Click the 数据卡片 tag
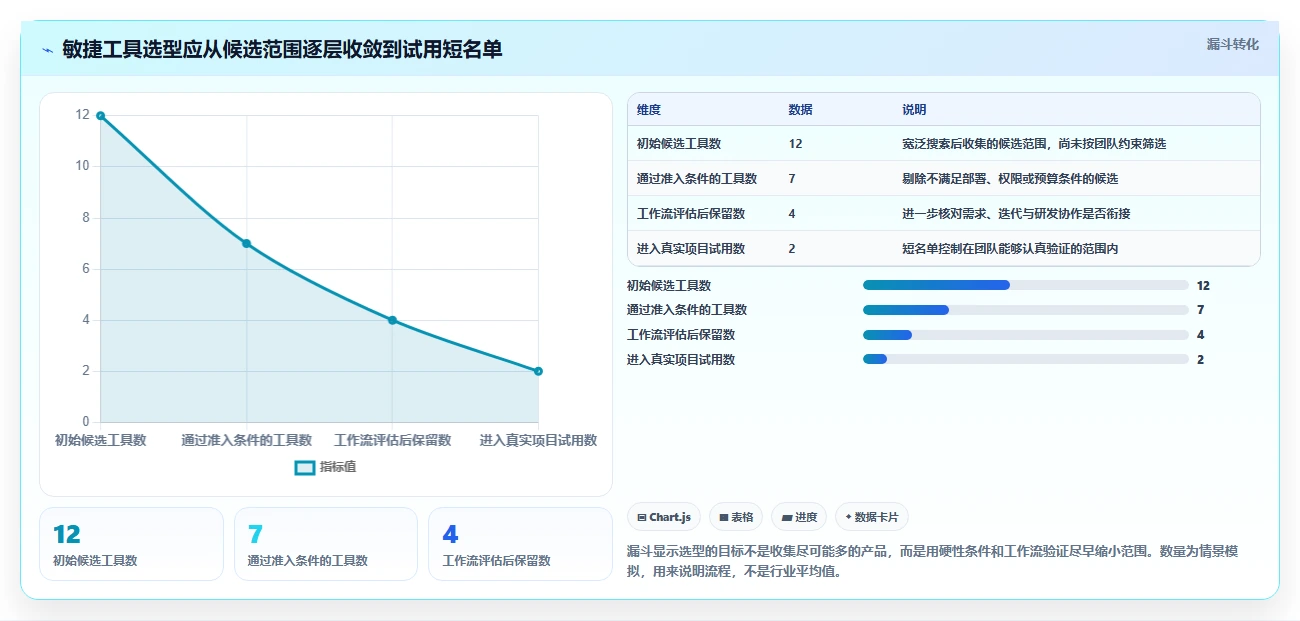Image resolution: width=1300 pixels, height=621 pixels. click(x=872, y=517)
